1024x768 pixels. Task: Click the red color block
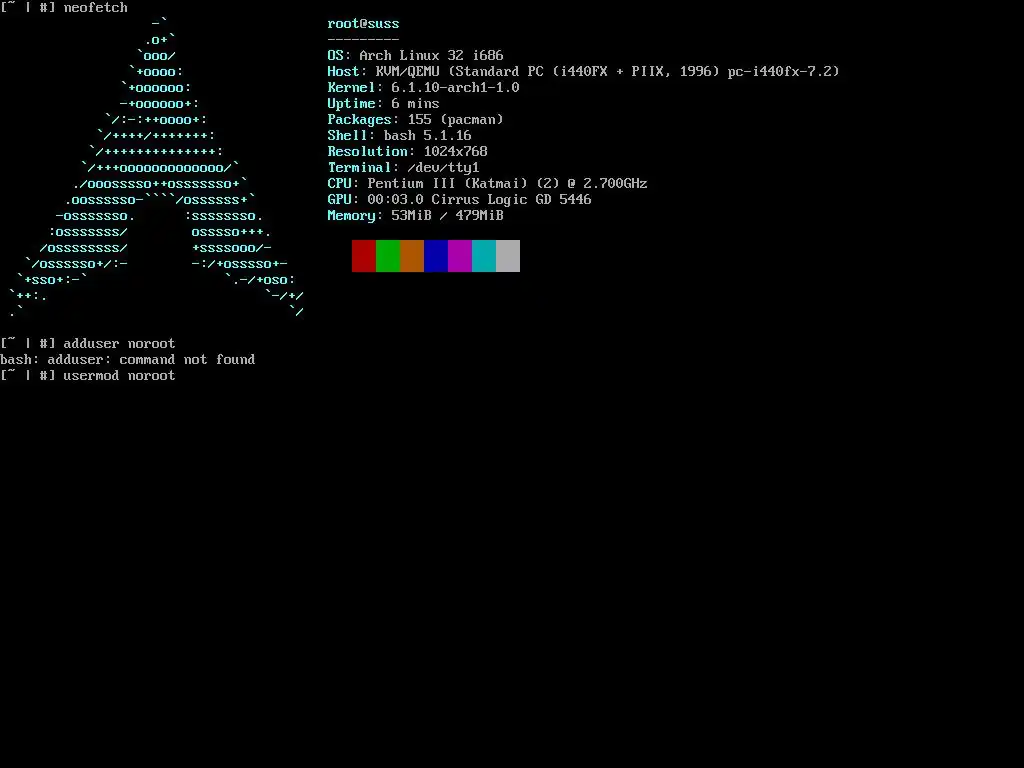(364, 255)
